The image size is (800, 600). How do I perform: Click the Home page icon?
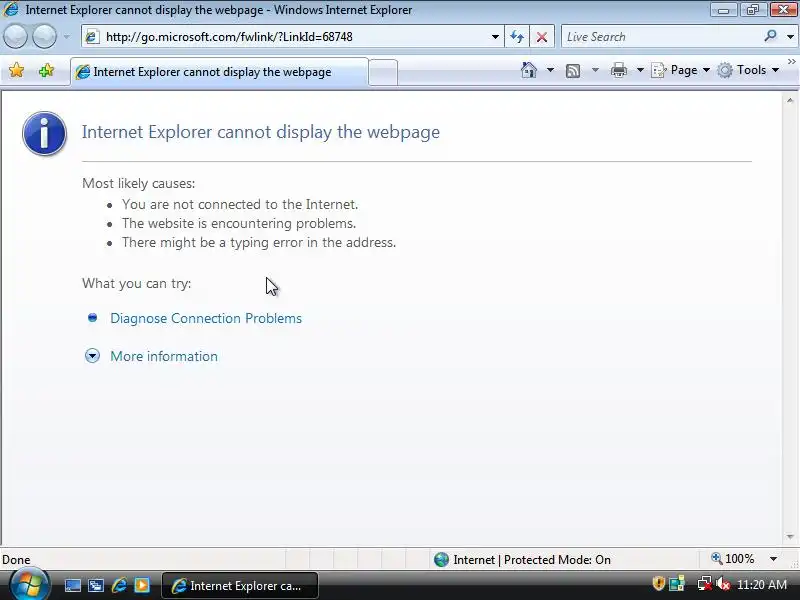(x=529, y=70)
